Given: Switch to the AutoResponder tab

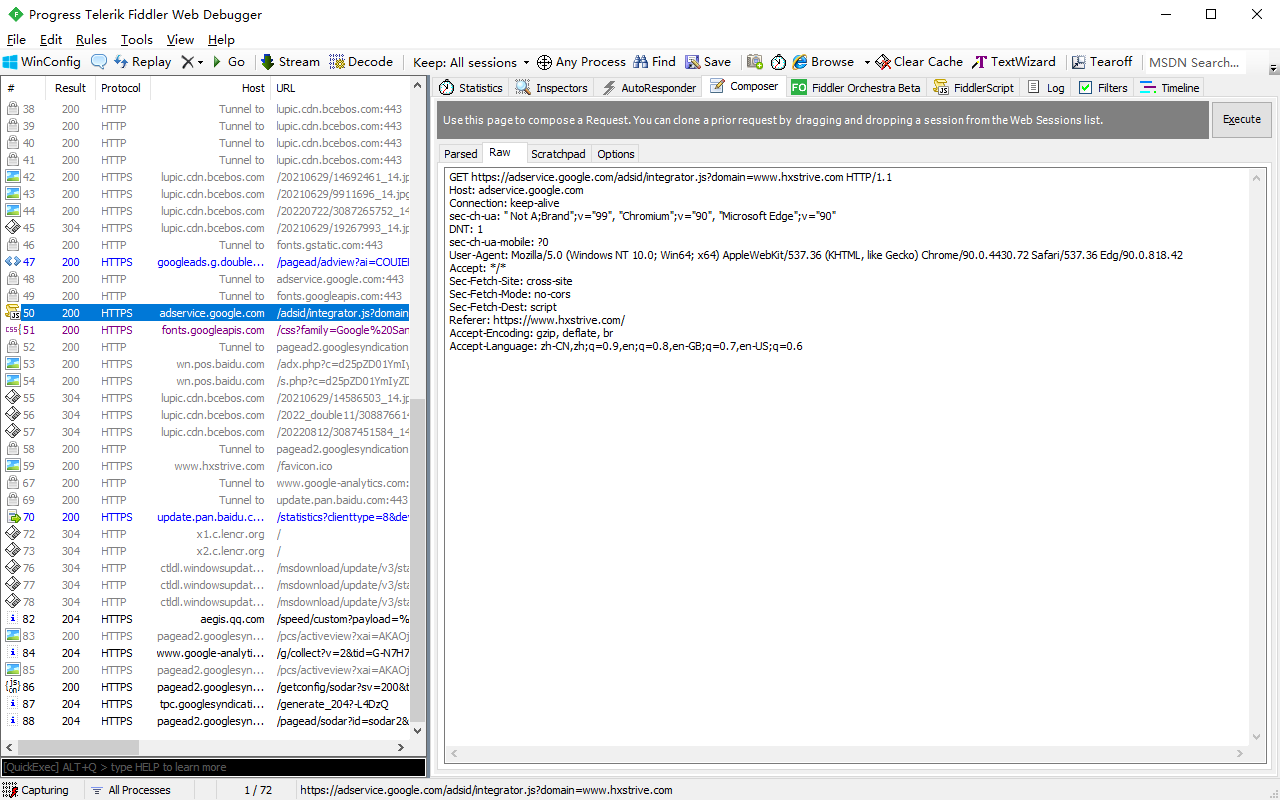Looking at the screenshot, I should pos(648,88).
